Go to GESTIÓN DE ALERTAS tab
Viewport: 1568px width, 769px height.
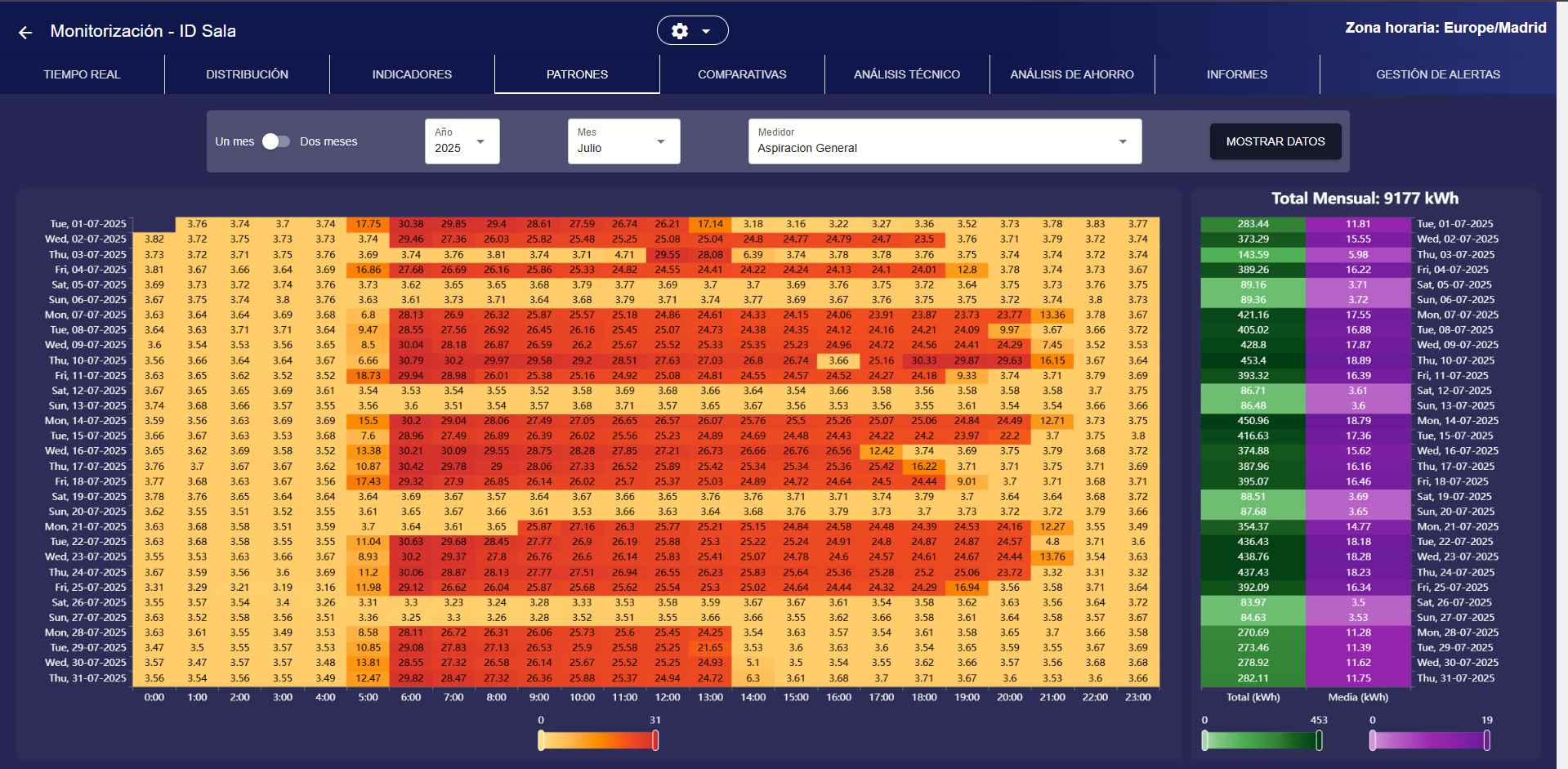[1438, 74]
